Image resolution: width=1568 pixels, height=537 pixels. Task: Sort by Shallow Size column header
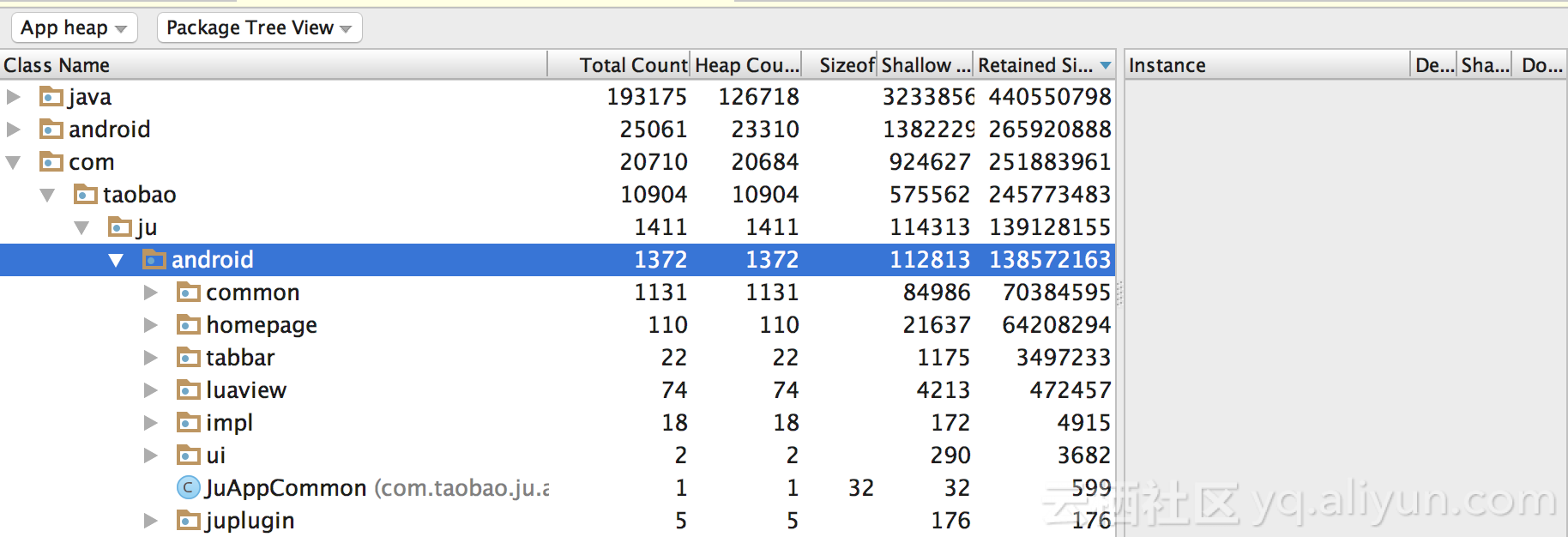pyautogui.click(x=926, y=65)
